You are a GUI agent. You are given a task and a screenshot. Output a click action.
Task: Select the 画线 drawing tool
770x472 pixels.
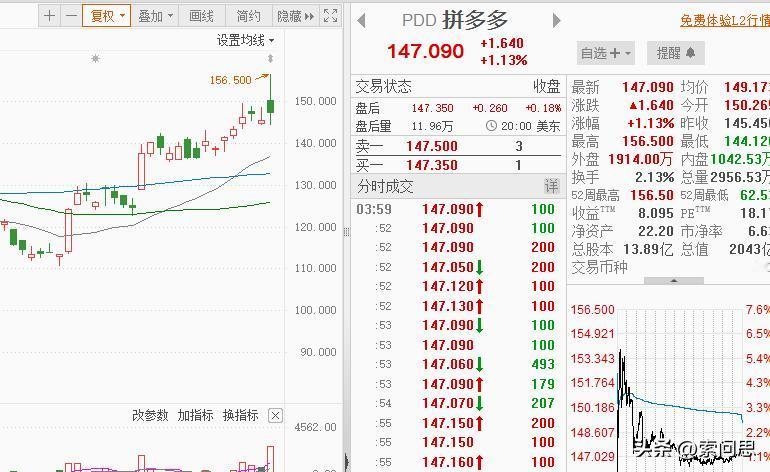(x=201, y=16)
